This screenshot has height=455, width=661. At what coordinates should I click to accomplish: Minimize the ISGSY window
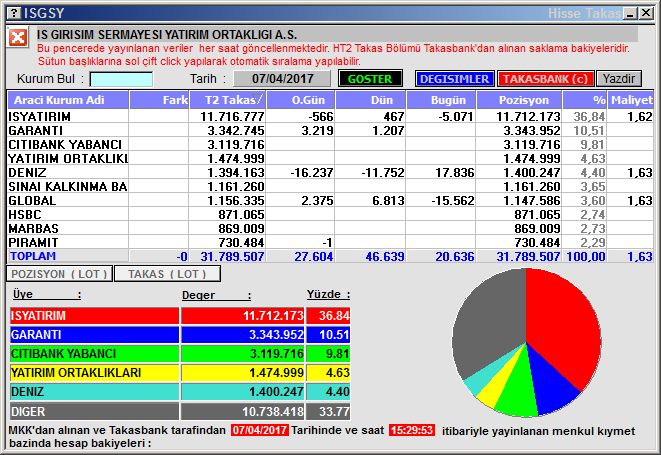point(631,13)
